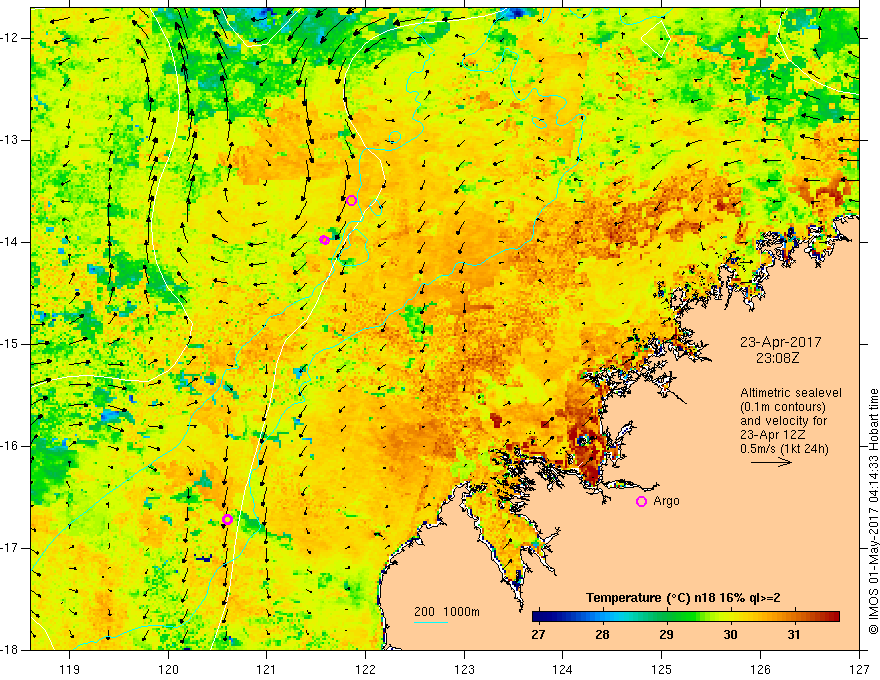The width and height of the screenshot is (880, 680).
Task: Click the latitude axis label "-16"
Action: click(11, 446)
